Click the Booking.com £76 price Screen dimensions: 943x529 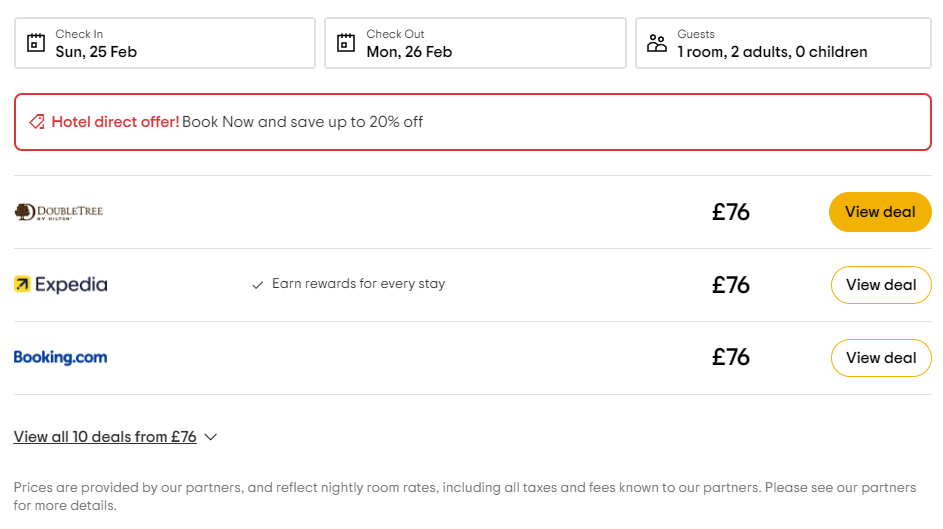point(731,358)
